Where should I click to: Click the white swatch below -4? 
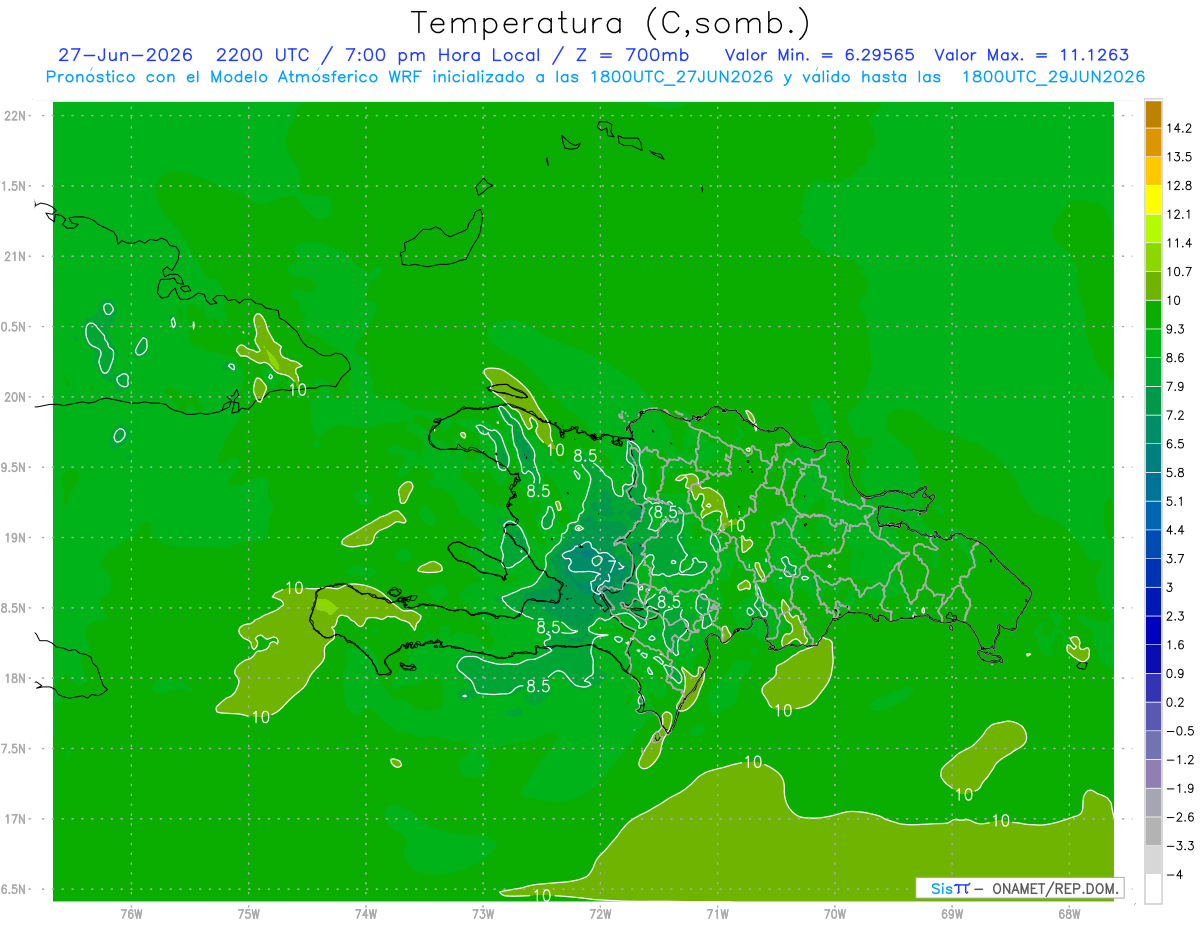pos(1153,889)
